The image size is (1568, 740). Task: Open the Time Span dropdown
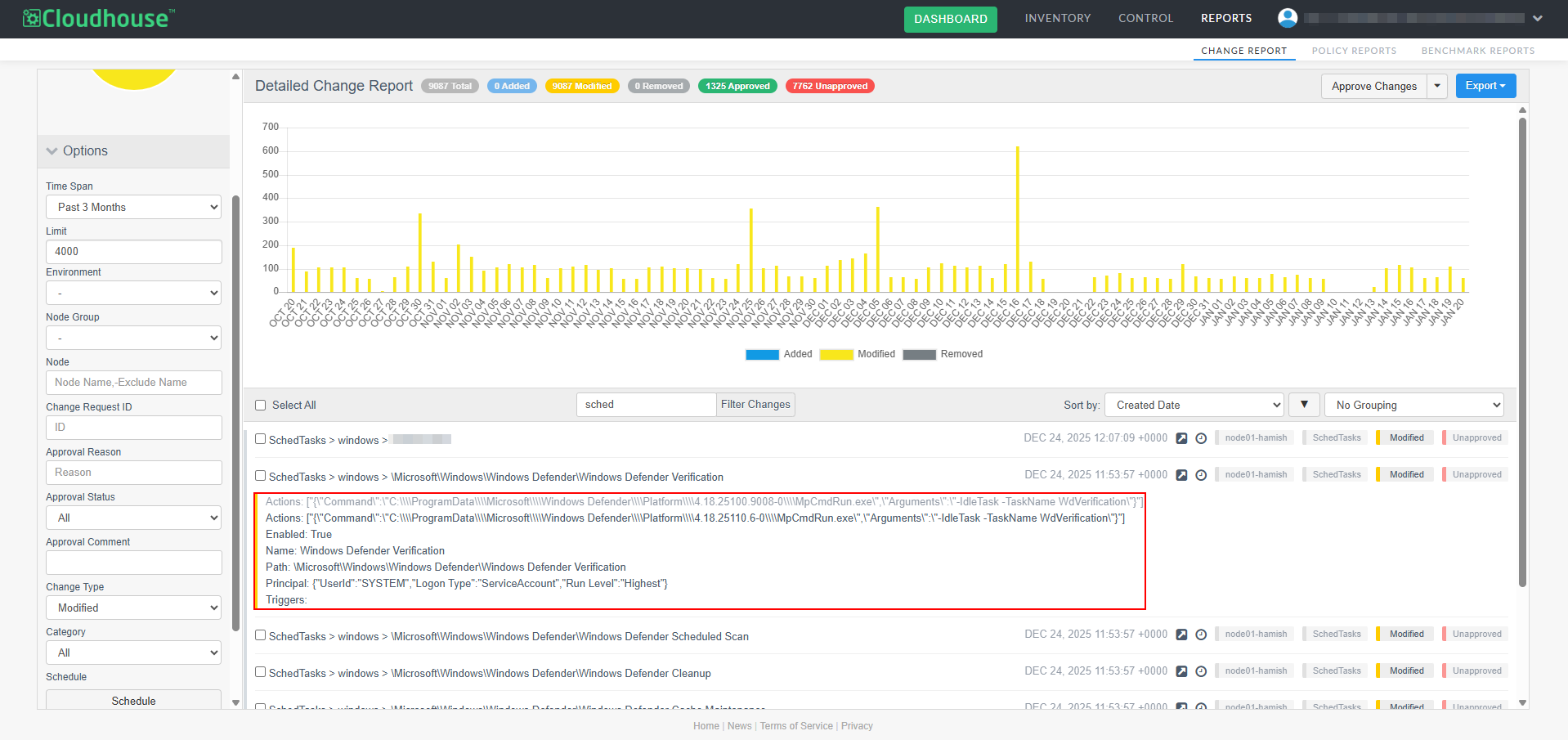click(x=134, y=207)
